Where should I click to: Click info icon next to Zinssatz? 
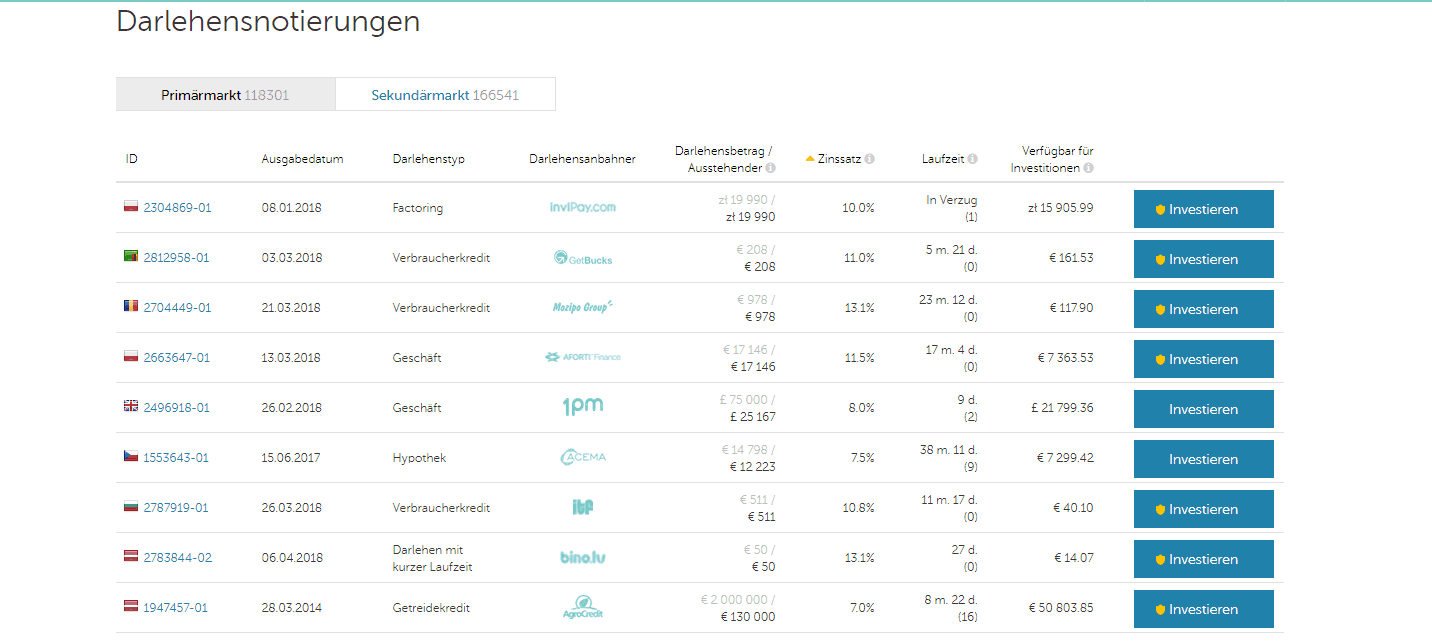[x=870, y=159]
